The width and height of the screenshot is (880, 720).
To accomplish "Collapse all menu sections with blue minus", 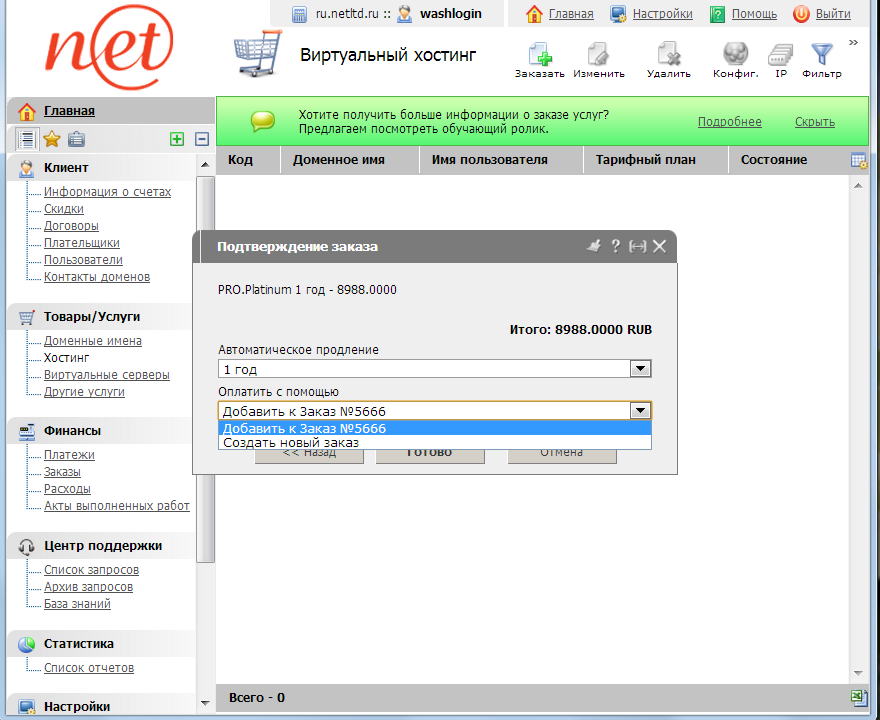I will click(x=201, y=139).
